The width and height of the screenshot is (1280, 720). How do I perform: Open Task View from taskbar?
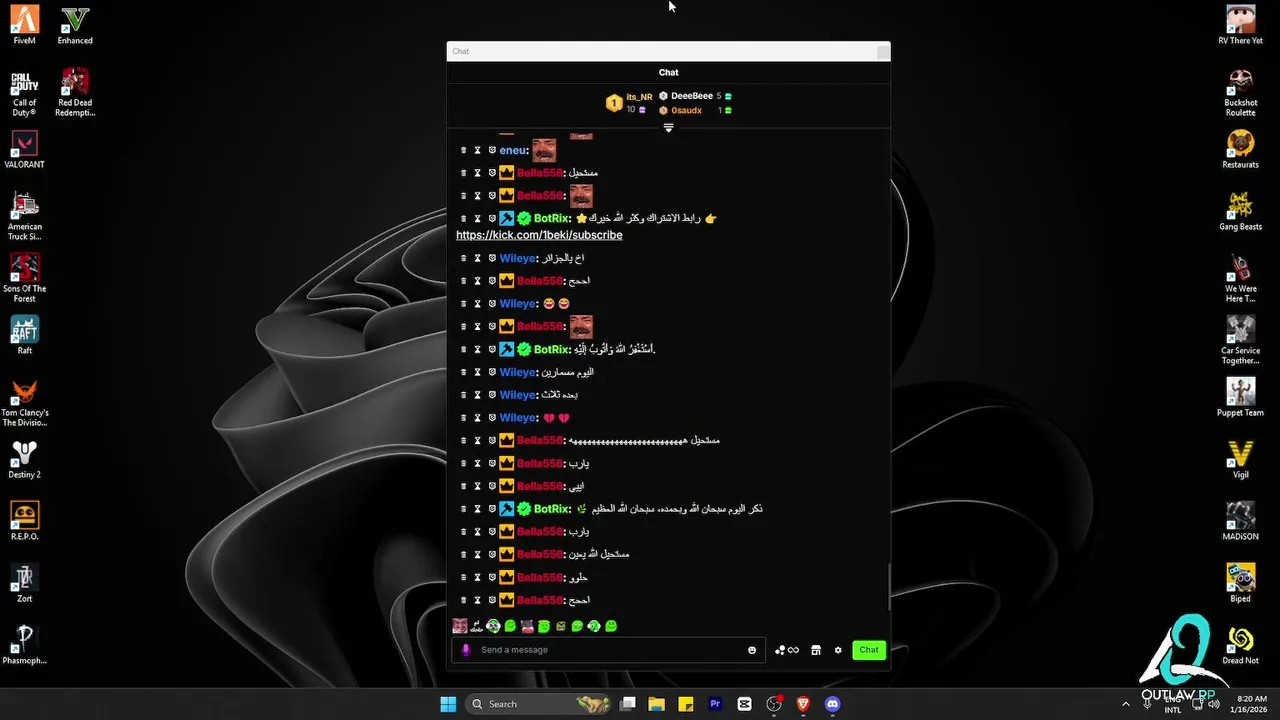(627, 704)
